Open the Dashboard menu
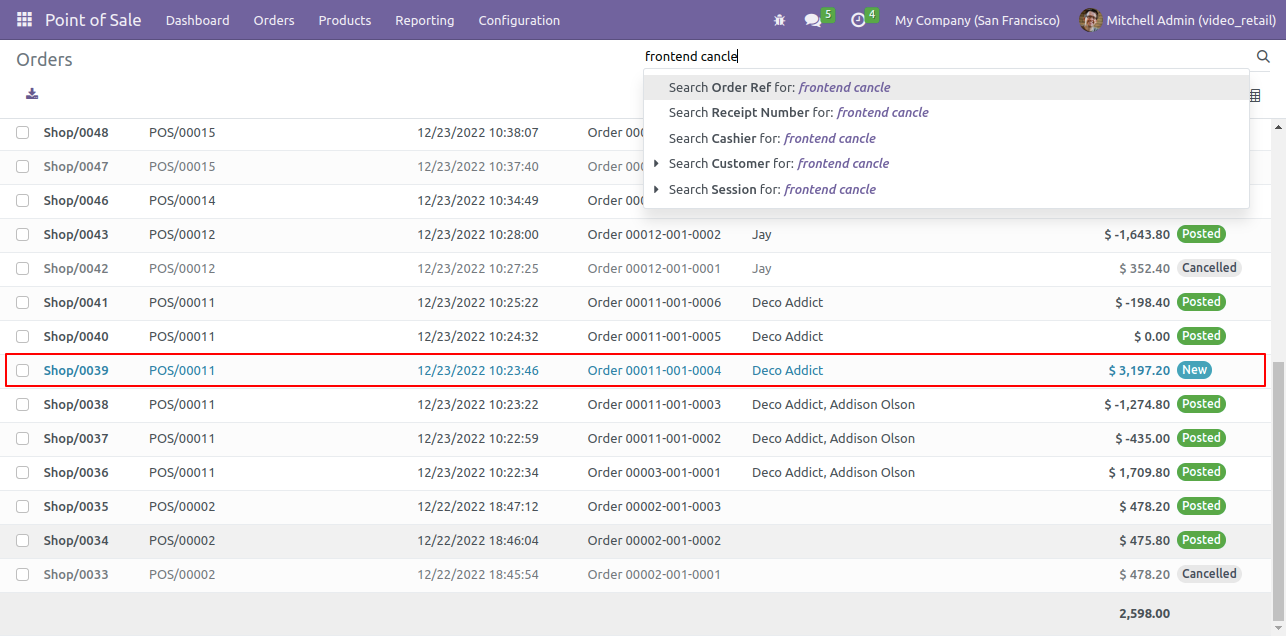This screenshot has height=636, width=1286. [197, 20]
